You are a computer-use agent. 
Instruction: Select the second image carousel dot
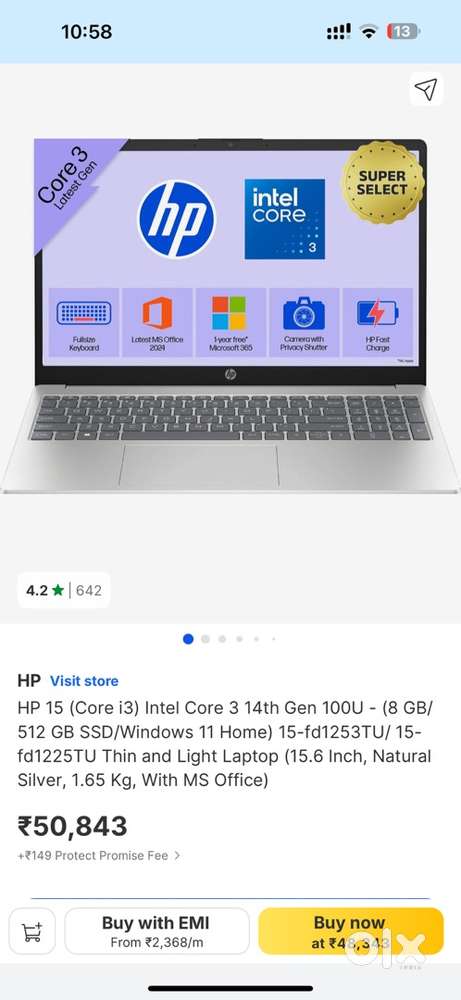pos(205,639)
